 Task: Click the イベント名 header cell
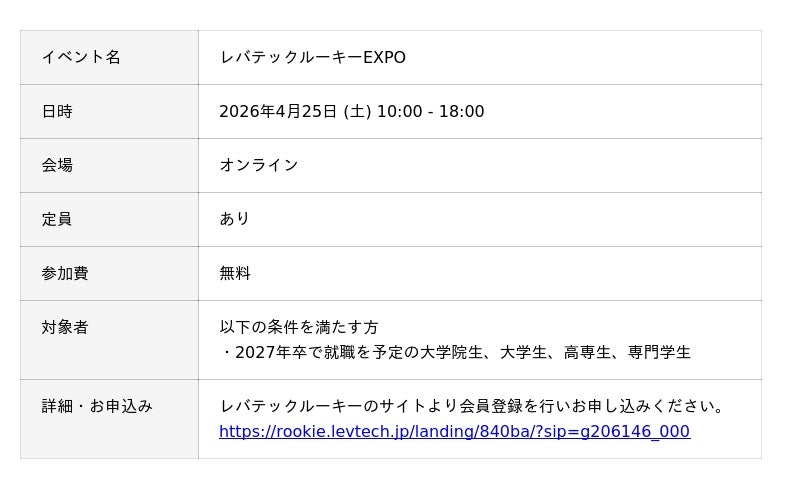tap(81, 58)
